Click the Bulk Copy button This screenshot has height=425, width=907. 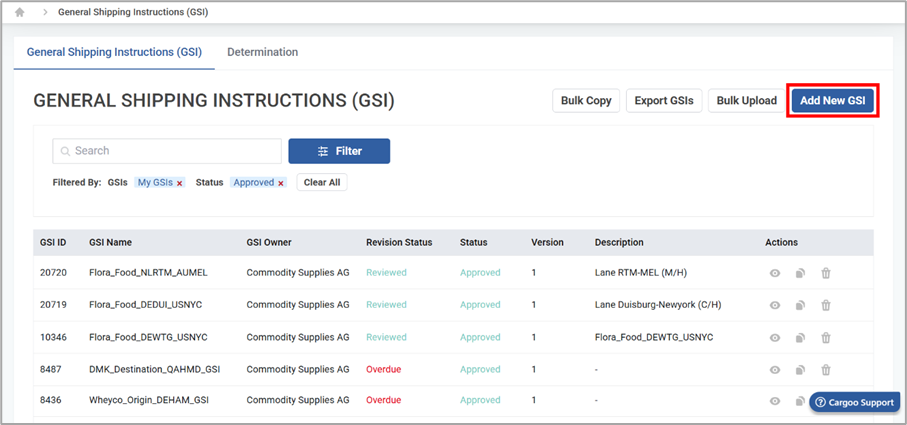586,101
